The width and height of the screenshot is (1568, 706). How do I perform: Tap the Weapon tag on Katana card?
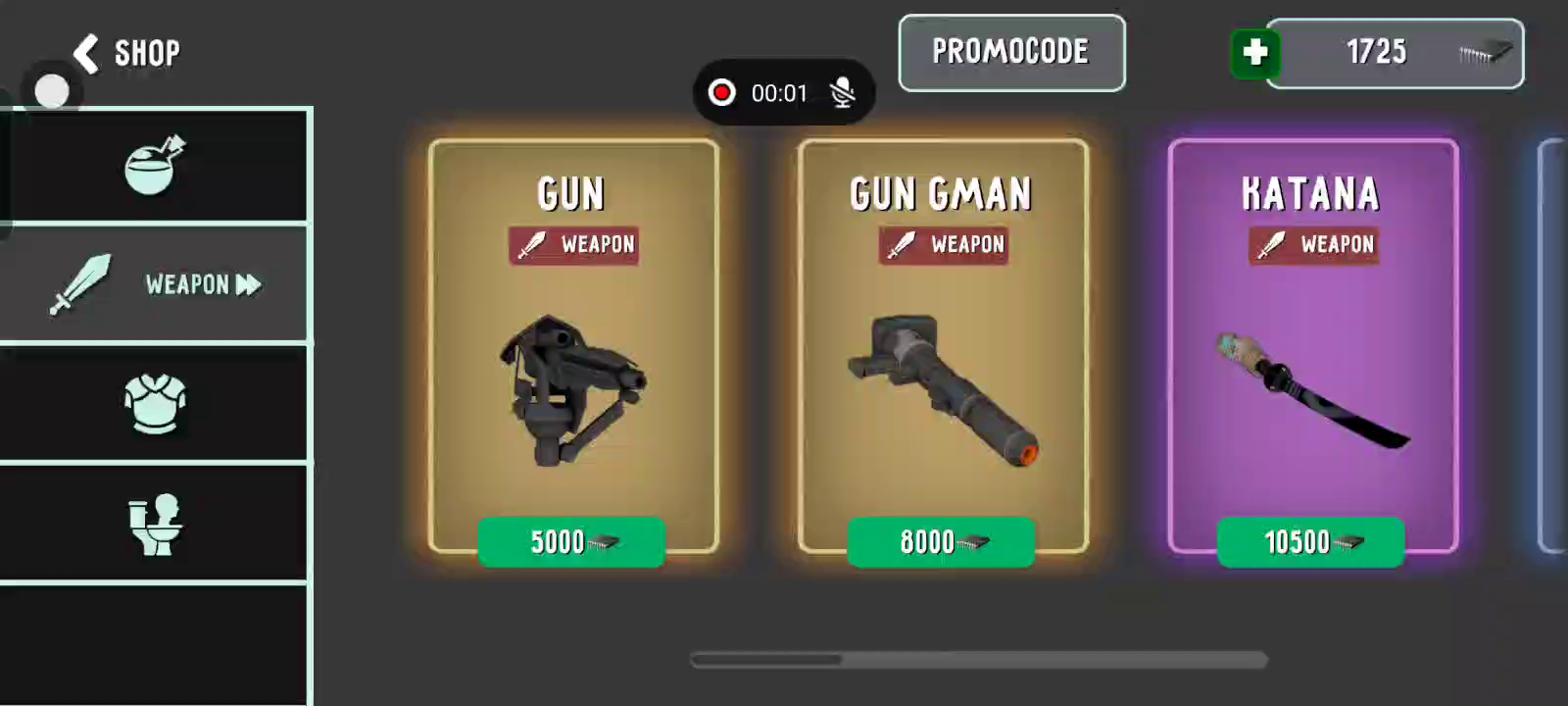click(x=1313, y=245)
